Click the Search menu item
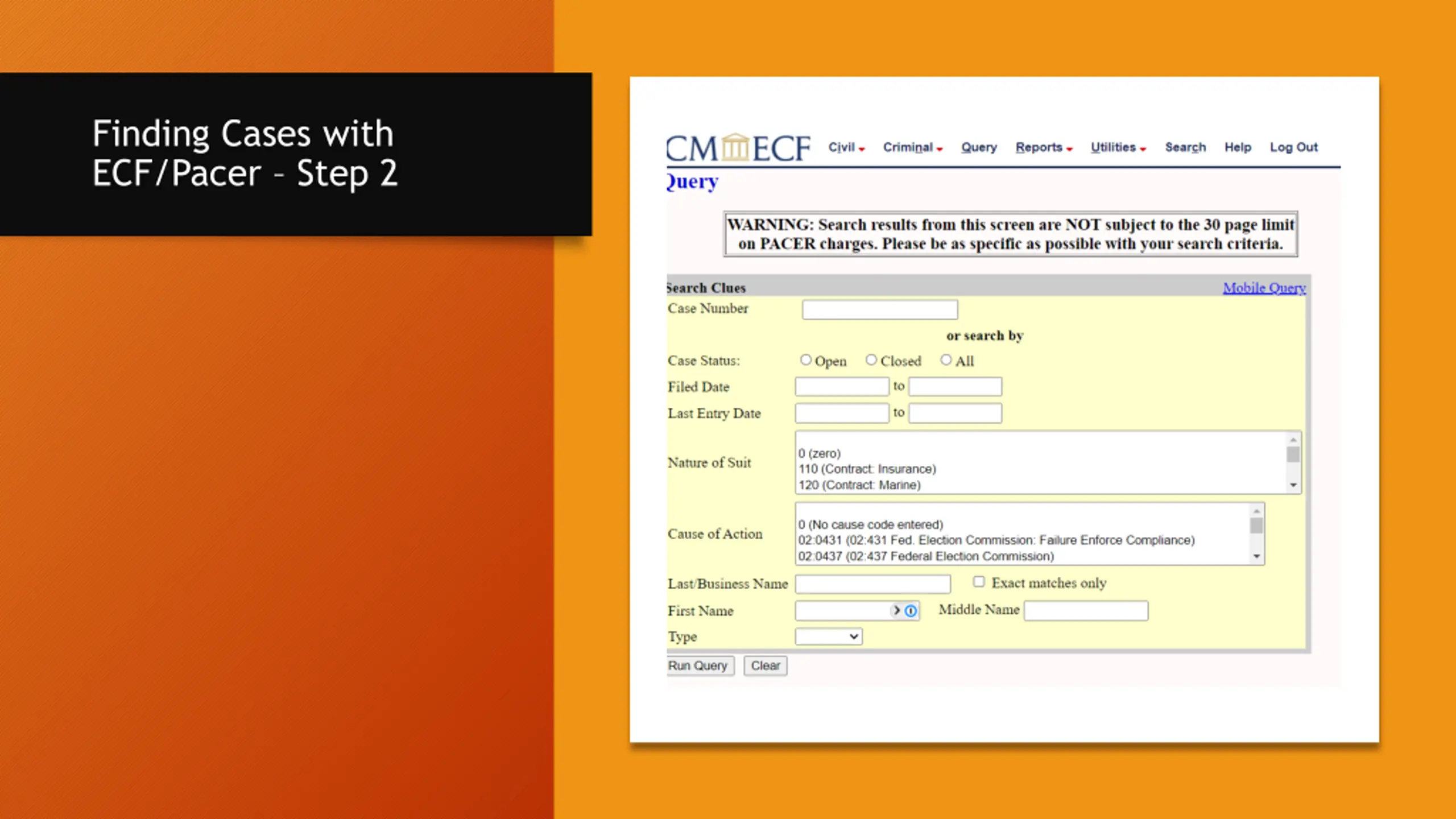 point(1185,147)
